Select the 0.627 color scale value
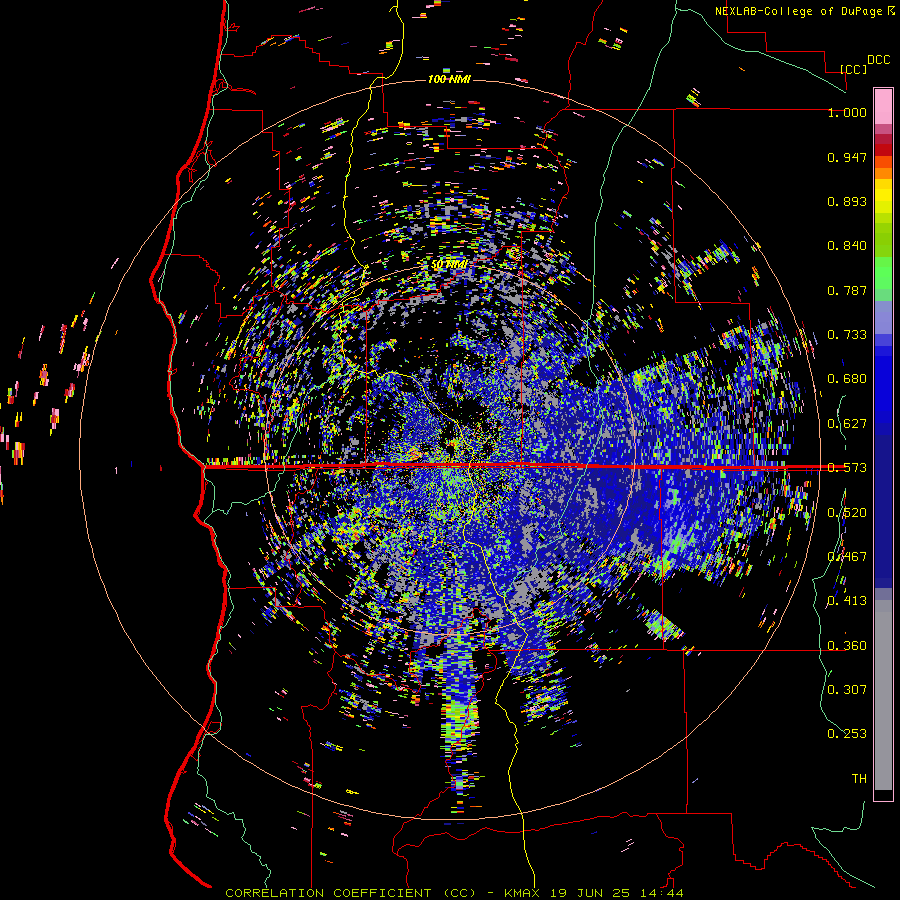The image size is (900, 900). pos(847,424)
